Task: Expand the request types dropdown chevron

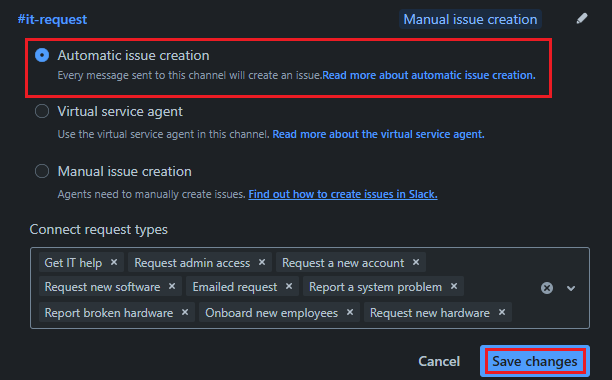Action: (x=571, y=288)
